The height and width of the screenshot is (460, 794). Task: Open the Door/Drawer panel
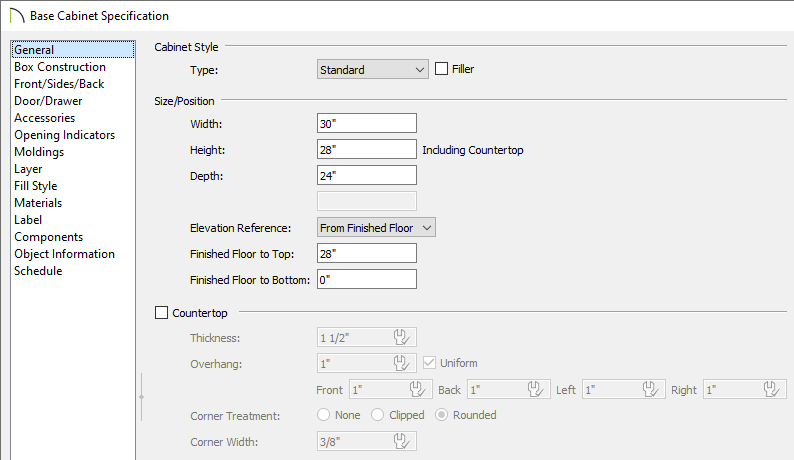48,101
